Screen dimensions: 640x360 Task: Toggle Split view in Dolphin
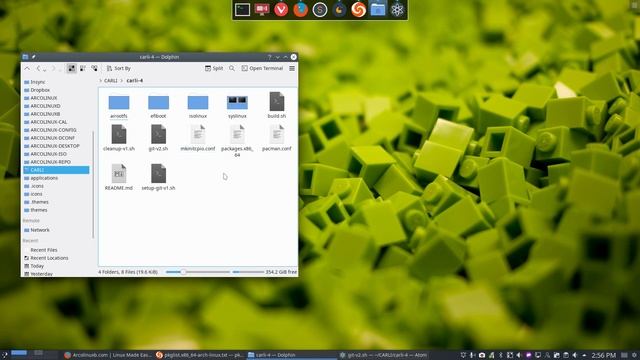point(214,69)
